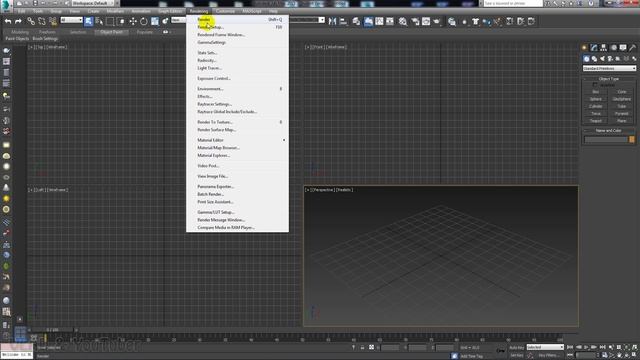640x360 pixels.
Task: Open the Utilities hammer tab
Action: [x=633, y=48]
